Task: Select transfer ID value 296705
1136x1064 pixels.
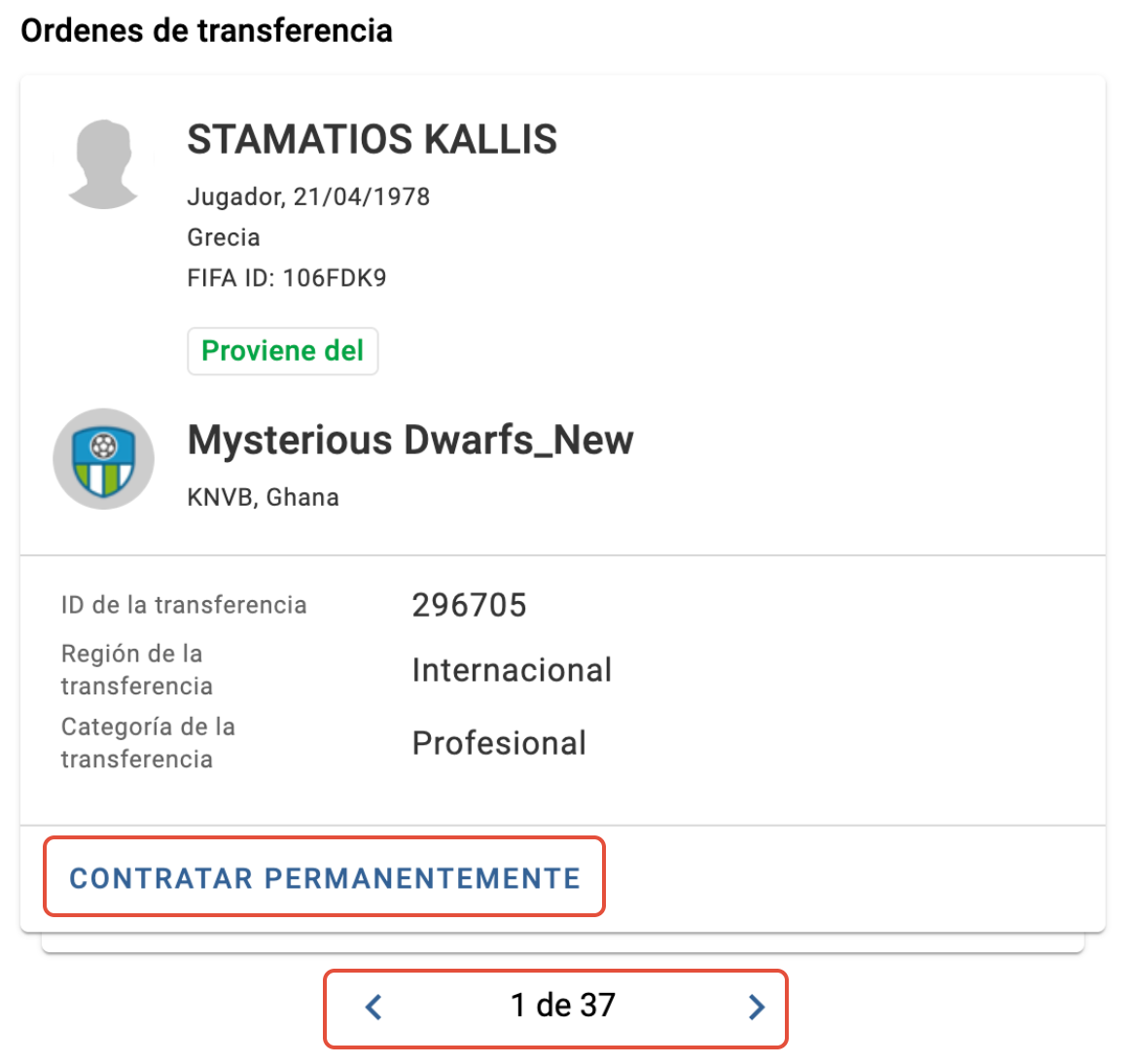Action: [x=470, y=605]
